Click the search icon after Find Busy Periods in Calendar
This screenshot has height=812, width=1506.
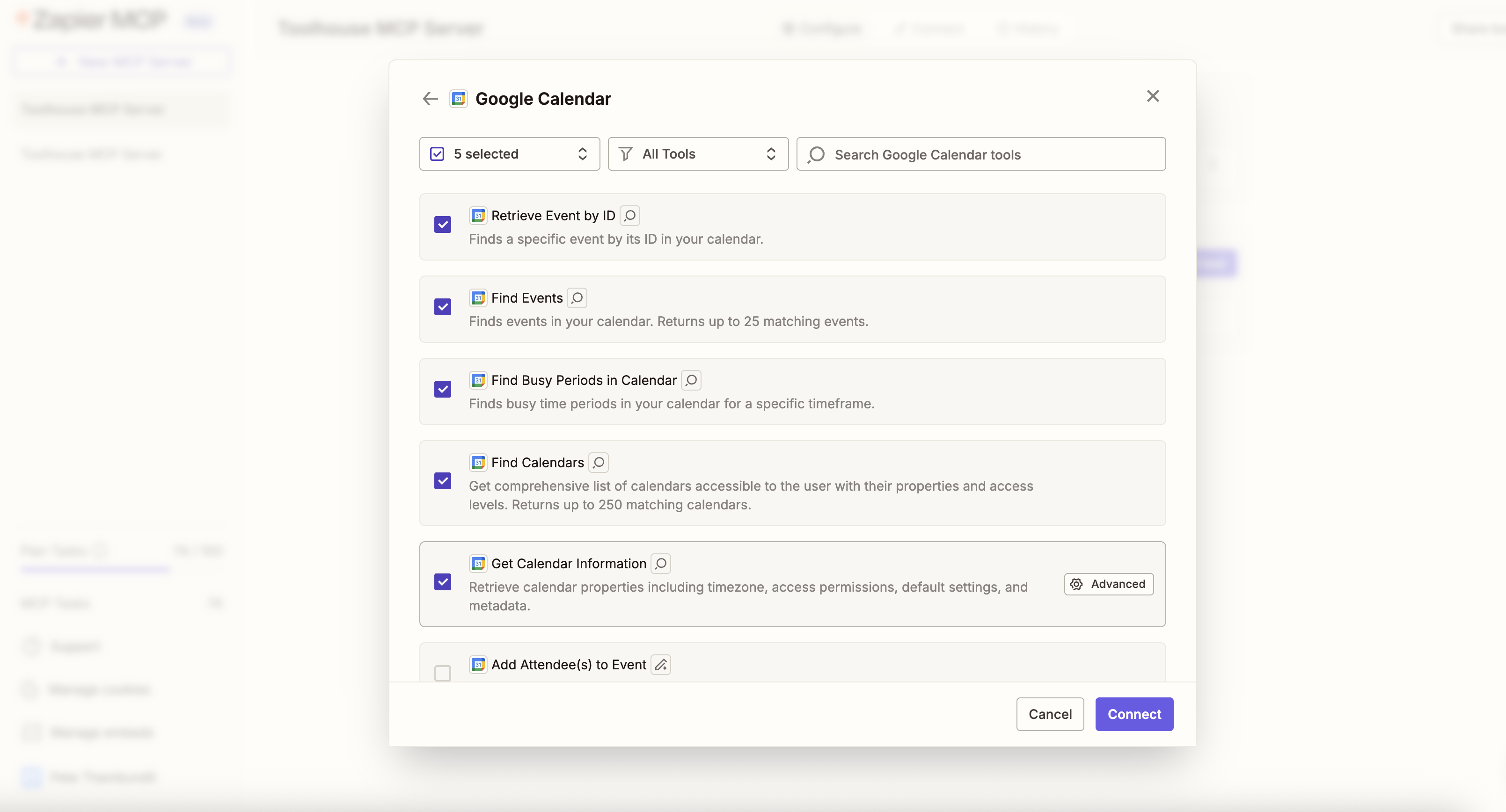pyautogui.click(x=691, y=380)
